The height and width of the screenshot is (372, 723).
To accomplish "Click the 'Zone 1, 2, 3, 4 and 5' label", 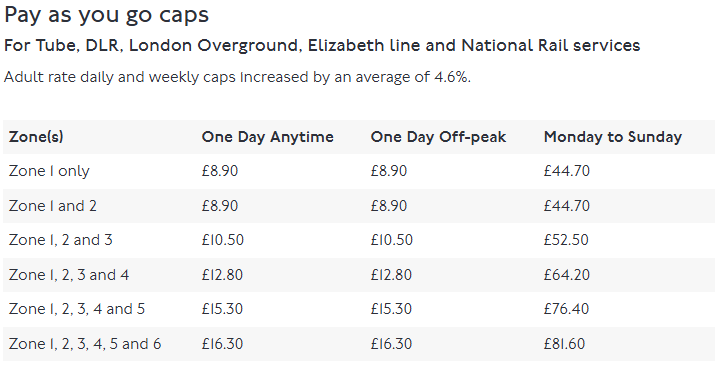I will 77,309.
